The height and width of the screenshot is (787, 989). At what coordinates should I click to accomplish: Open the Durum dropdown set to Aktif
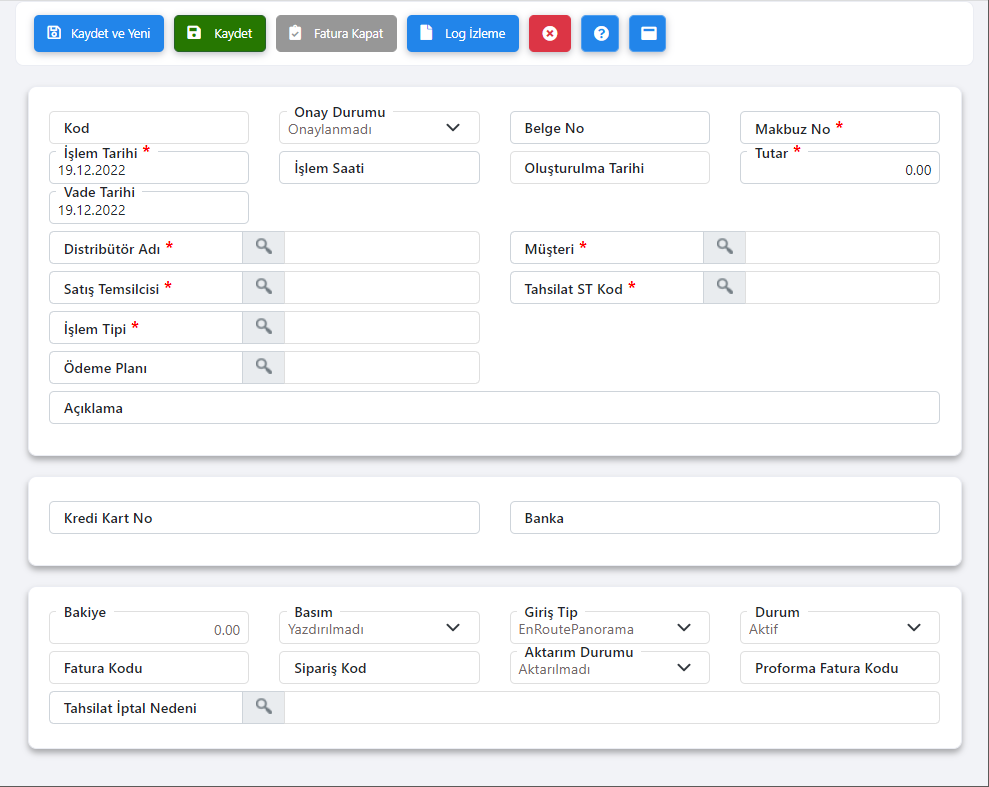tap(913, 628)
